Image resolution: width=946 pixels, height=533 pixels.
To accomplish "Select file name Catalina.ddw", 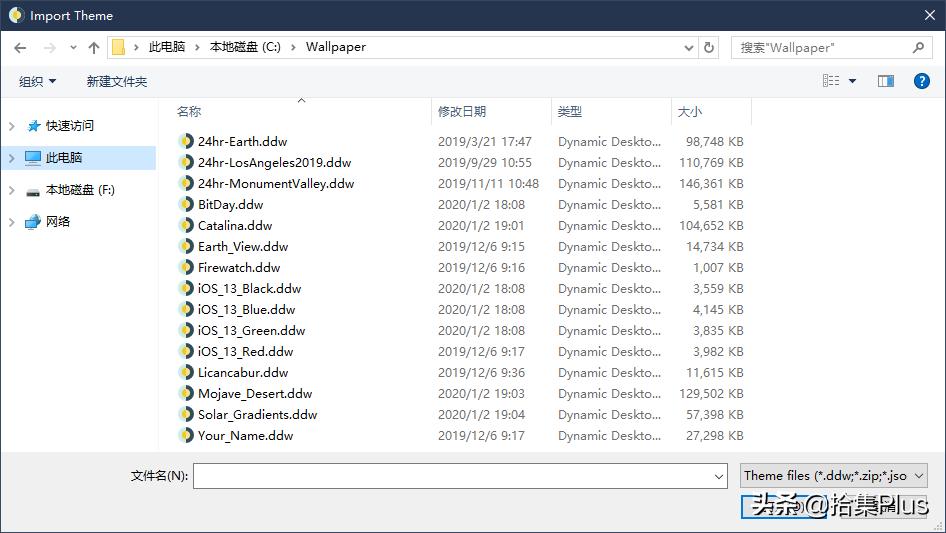I will point(235,225).
